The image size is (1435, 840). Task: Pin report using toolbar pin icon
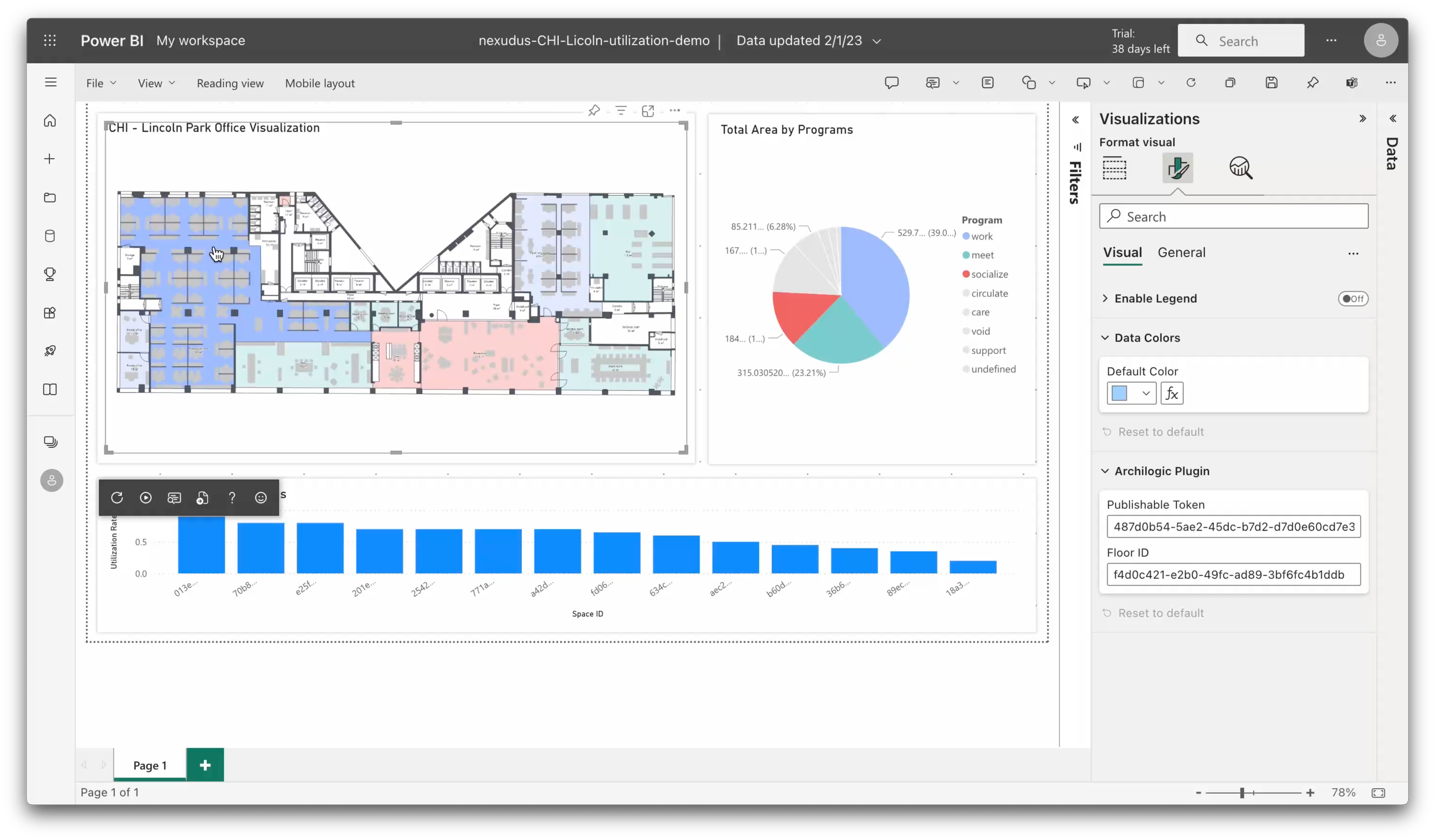pyautogui.click(x=1313, y=83)
